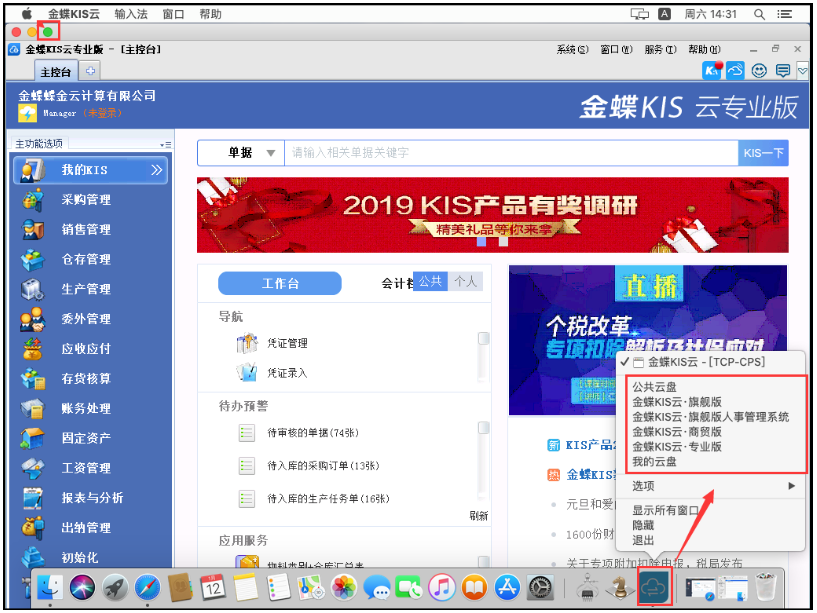Viewport: 817px width, 613px height.
Task: Open 初始化 module
Action: (x=79, y=557)
